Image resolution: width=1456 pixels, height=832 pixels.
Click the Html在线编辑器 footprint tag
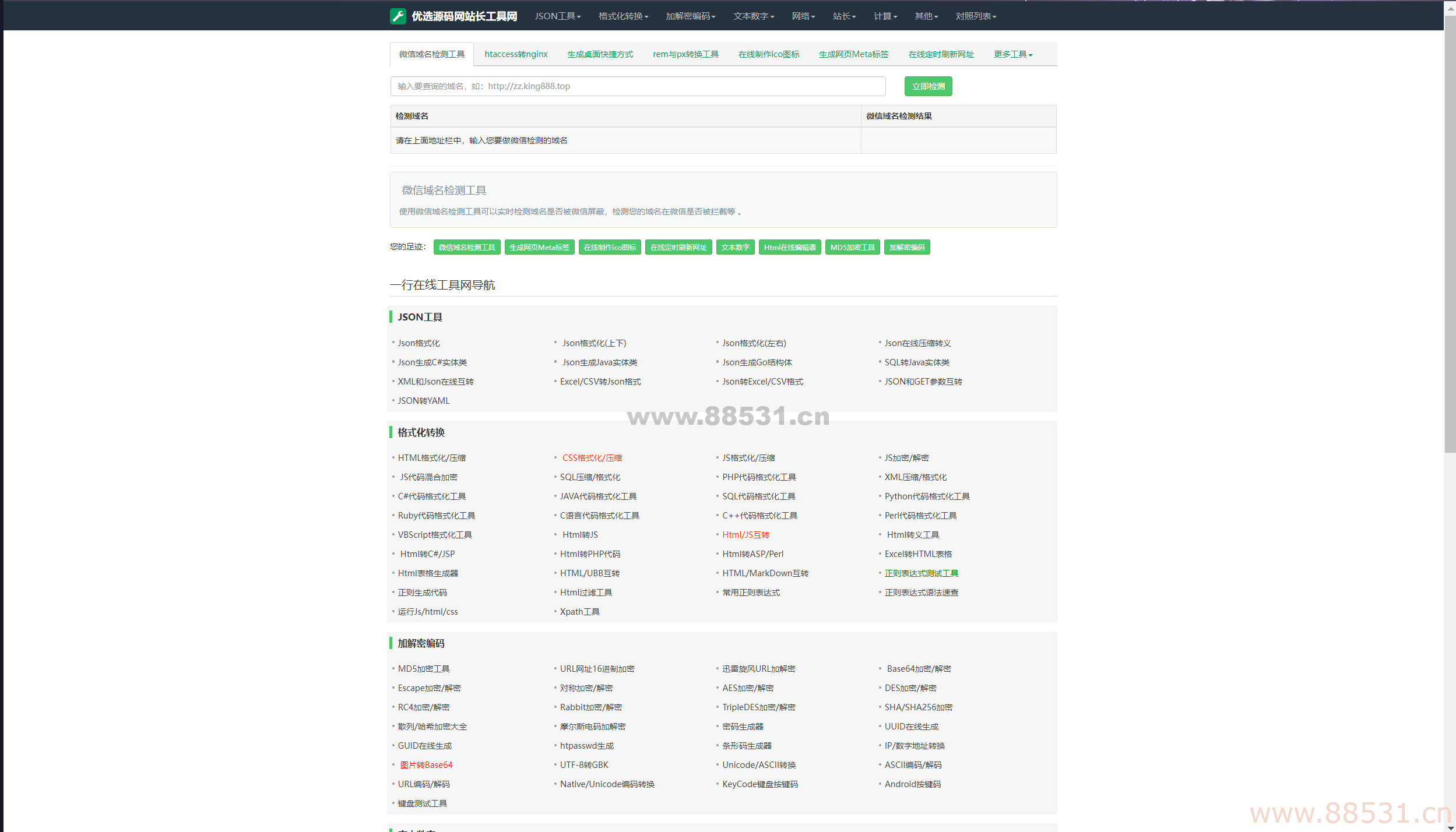click(x=790, y=248)
